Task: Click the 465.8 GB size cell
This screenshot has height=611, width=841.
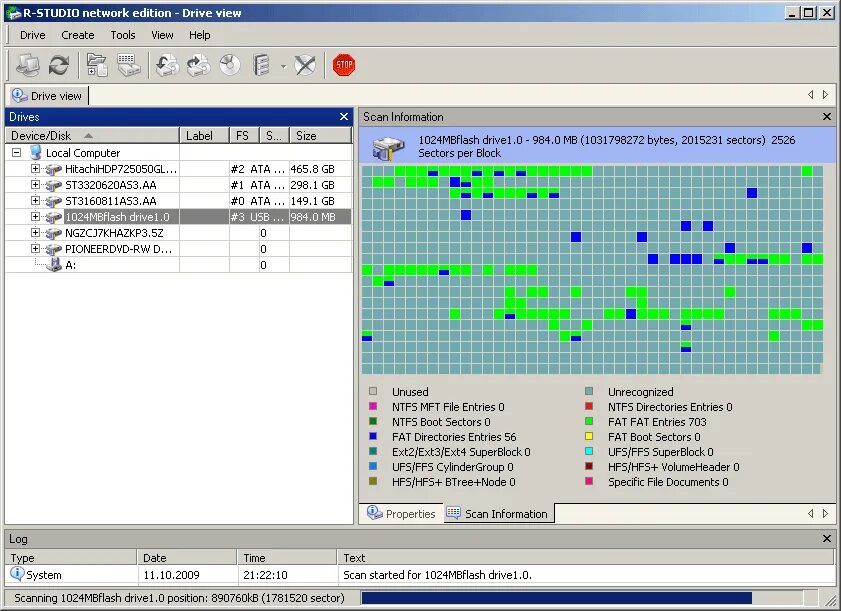Action: point(320,169)
